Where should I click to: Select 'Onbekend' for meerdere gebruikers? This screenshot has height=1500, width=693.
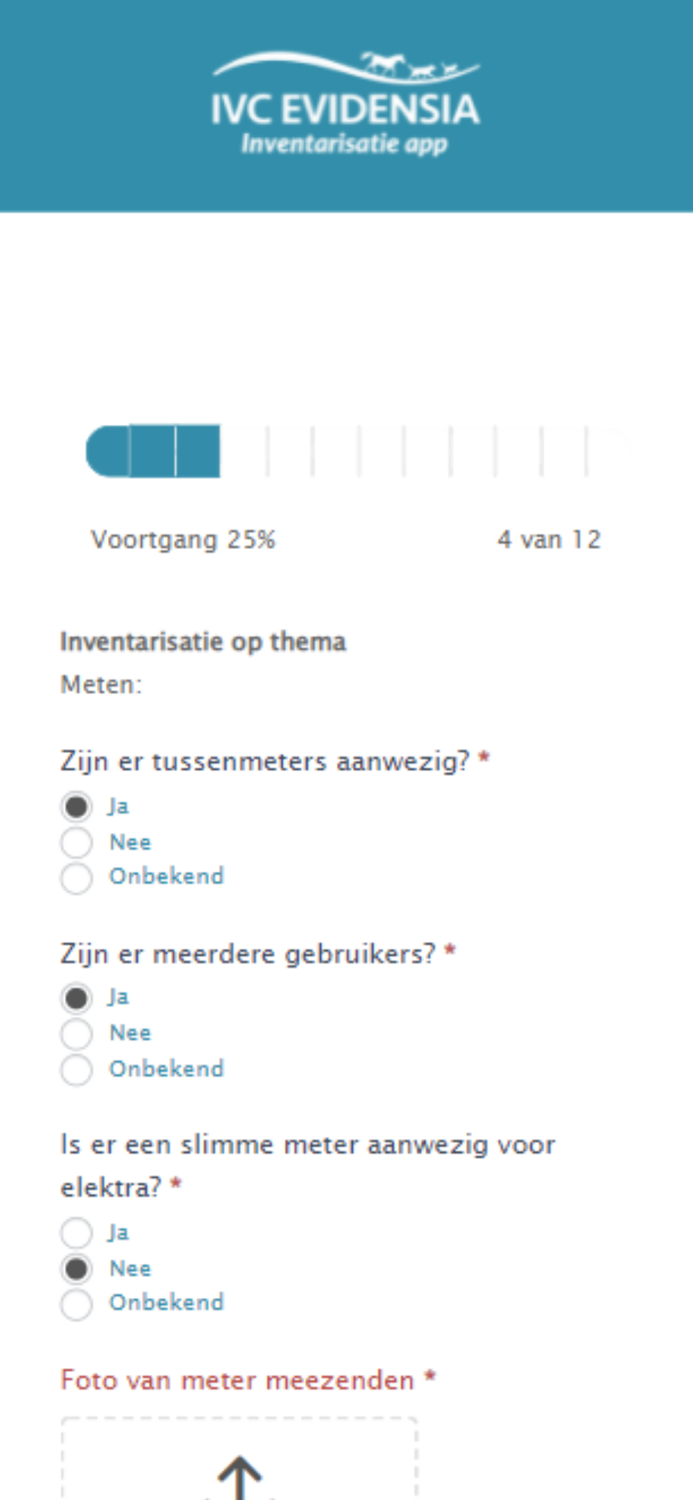coord(76,1069)
